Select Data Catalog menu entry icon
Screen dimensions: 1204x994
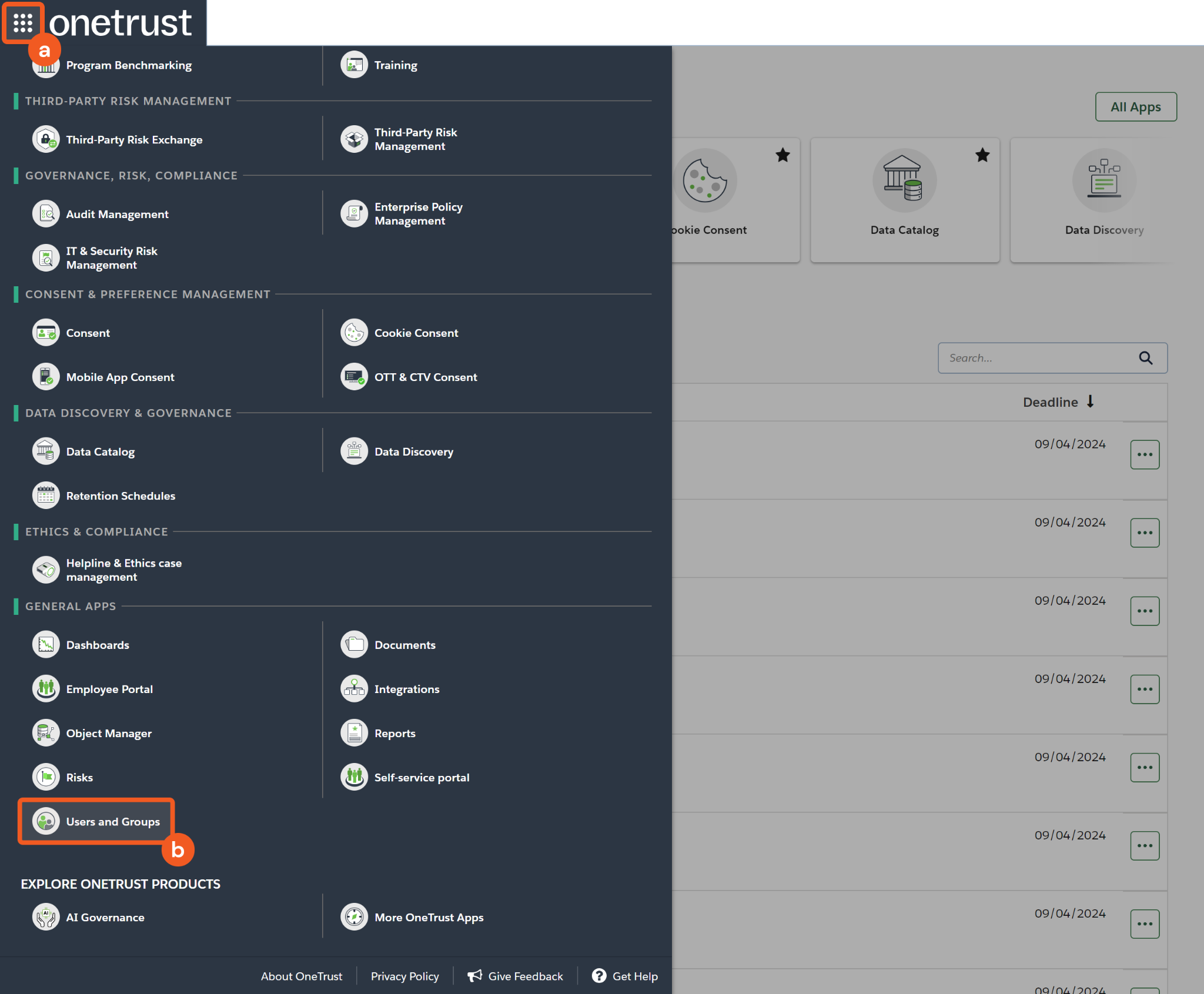(46, 451)
